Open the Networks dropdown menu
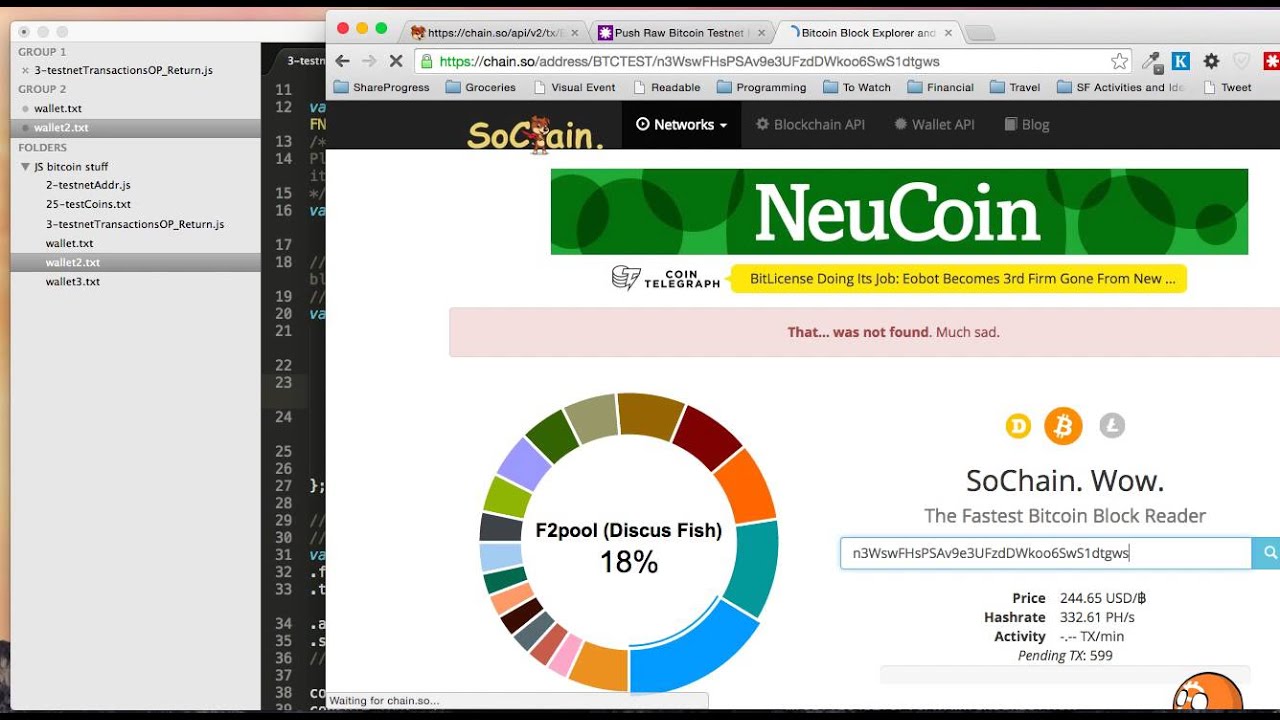The height and width of the screenshot is (720, 1280). tap(682, 125)
